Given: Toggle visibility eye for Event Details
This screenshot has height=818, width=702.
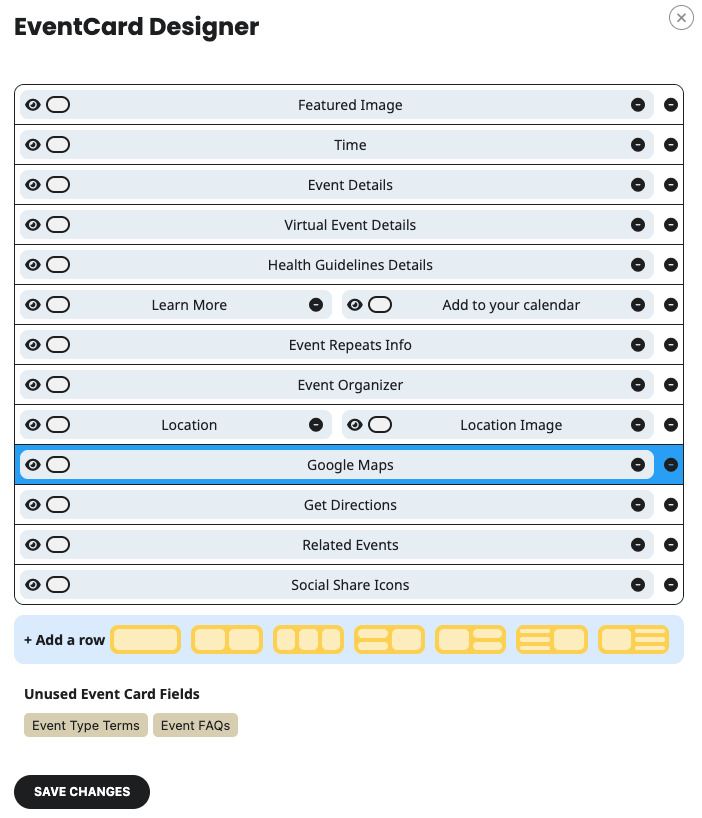Looking at the screenshot, I should coord(33,185).
